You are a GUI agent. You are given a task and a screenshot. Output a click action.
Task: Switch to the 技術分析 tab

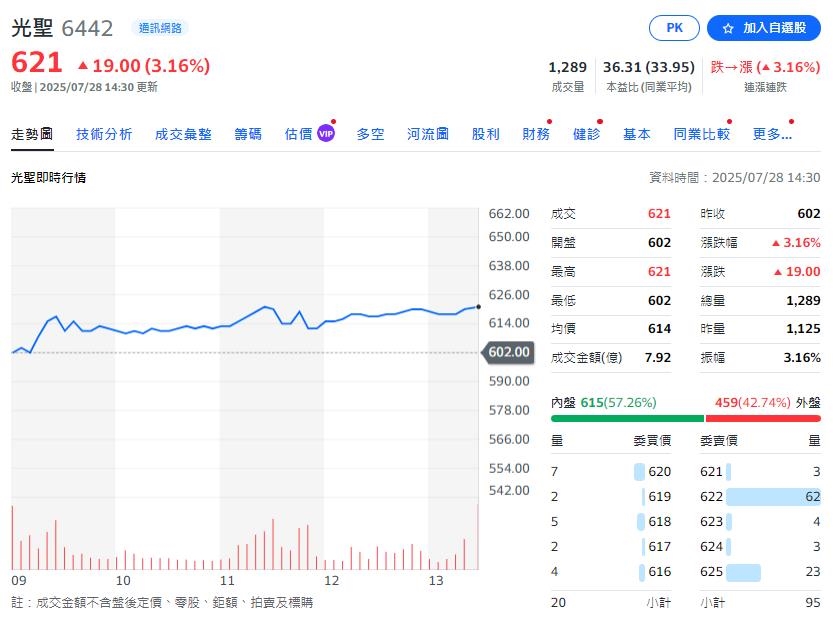[104, 134]
